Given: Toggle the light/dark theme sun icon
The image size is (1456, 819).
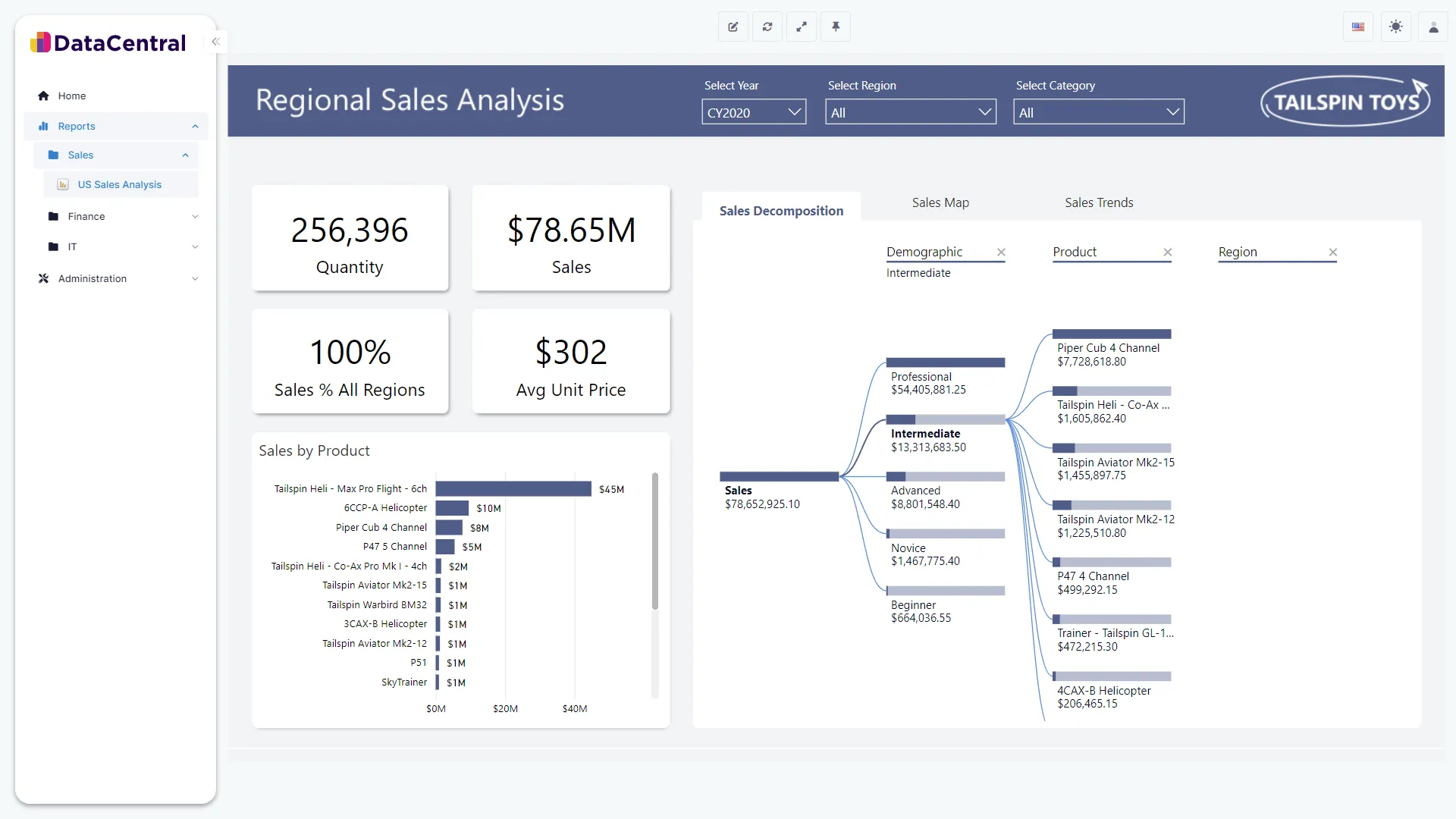Looking at the screenshot, I should (1395, 27).
